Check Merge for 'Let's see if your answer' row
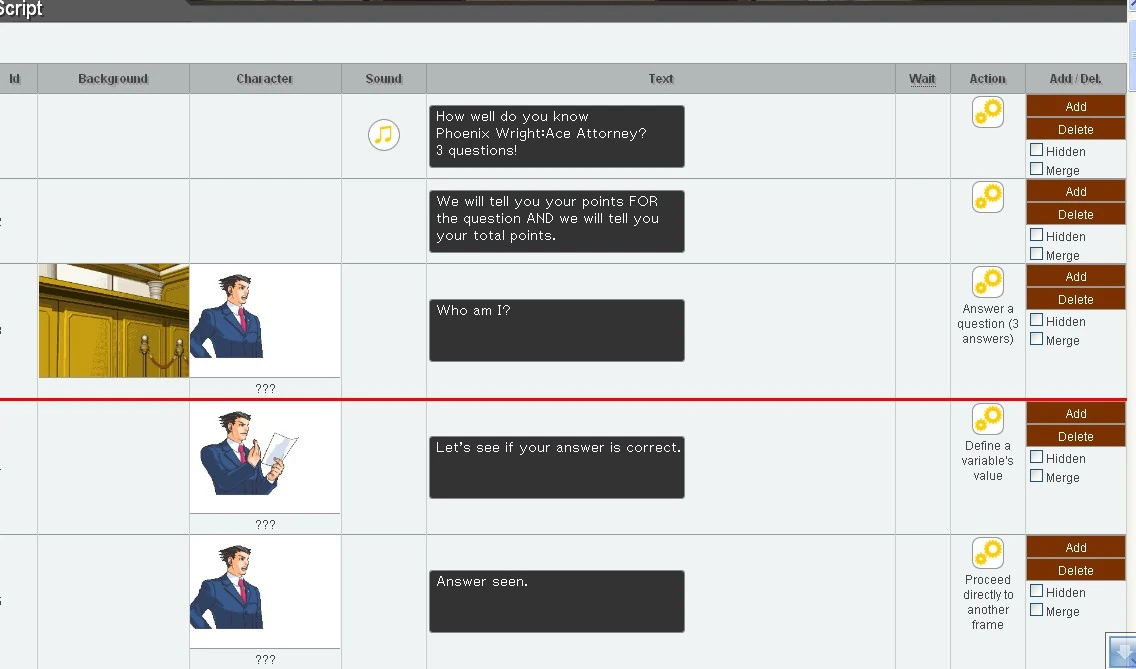Image resolution: width=1136 pixels, height=669 pixels. pyautogui.click(x=1037, y=475)
